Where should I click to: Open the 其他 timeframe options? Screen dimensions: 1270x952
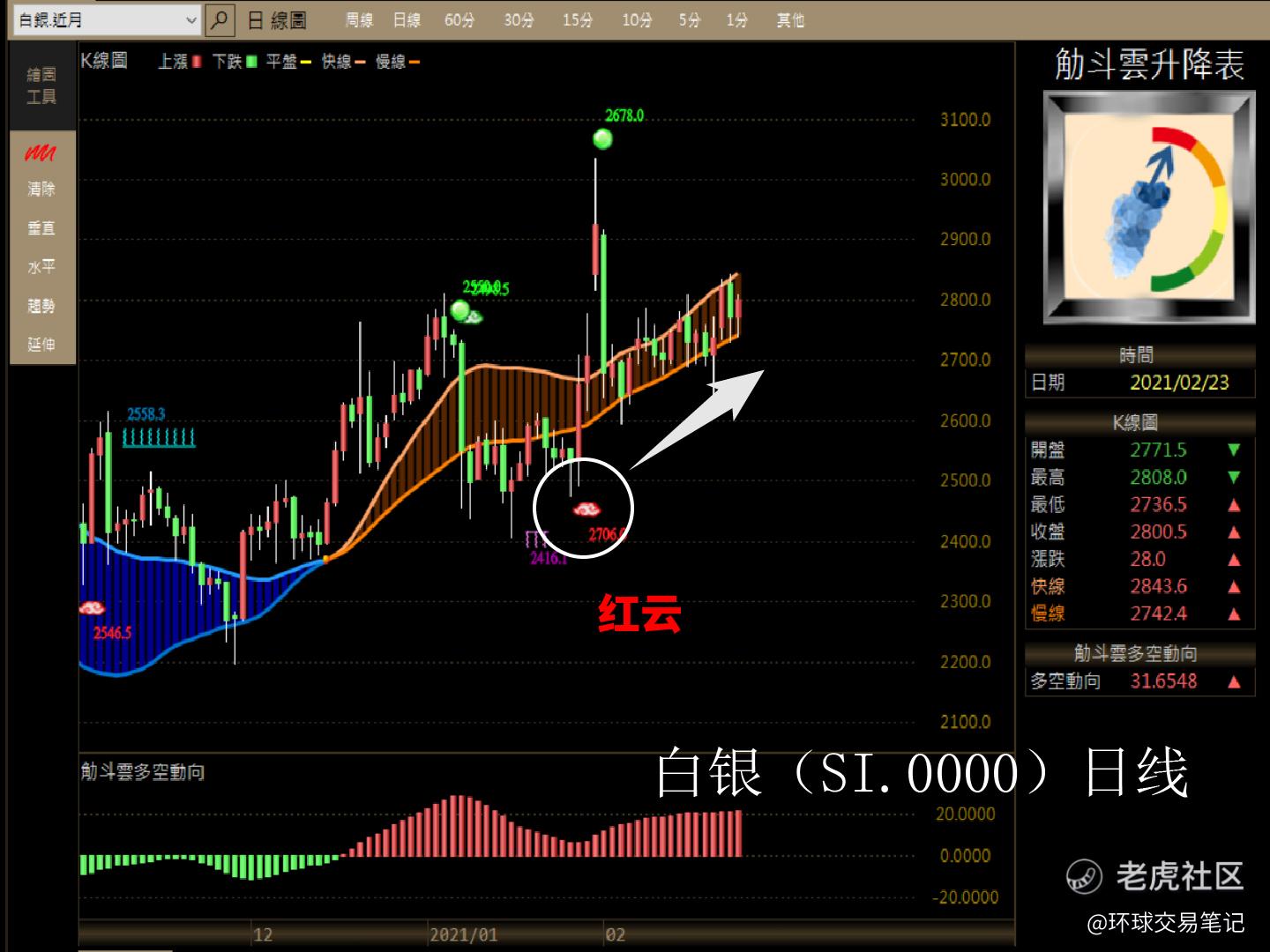(790, 20)
